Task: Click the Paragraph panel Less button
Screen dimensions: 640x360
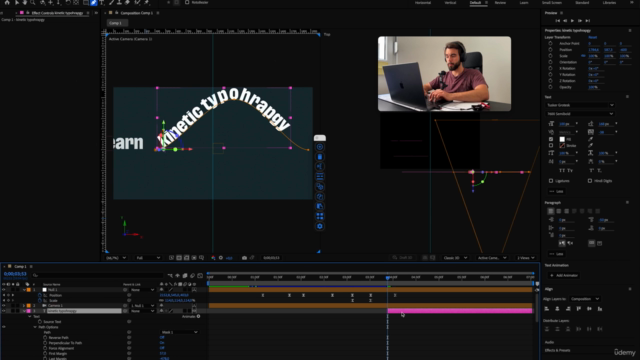Action: click(557, 254)
